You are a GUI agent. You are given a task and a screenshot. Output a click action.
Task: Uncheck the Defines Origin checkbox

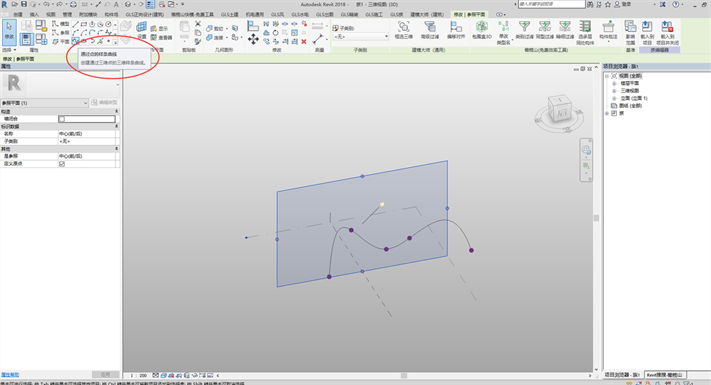tap(62, 164)
